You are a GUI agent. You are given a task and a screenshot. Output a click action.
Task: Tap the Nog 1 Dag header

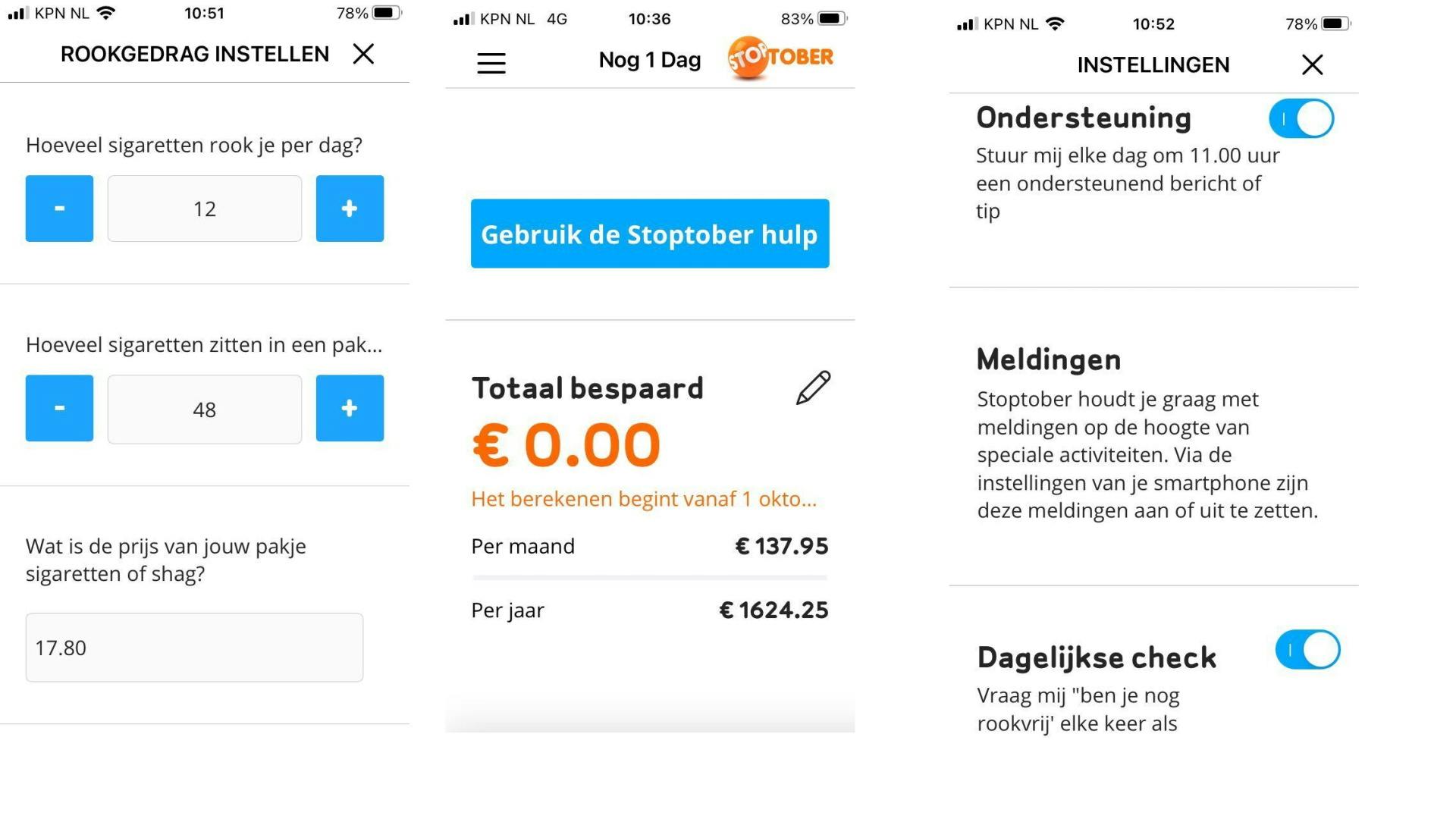coord(649,59)
